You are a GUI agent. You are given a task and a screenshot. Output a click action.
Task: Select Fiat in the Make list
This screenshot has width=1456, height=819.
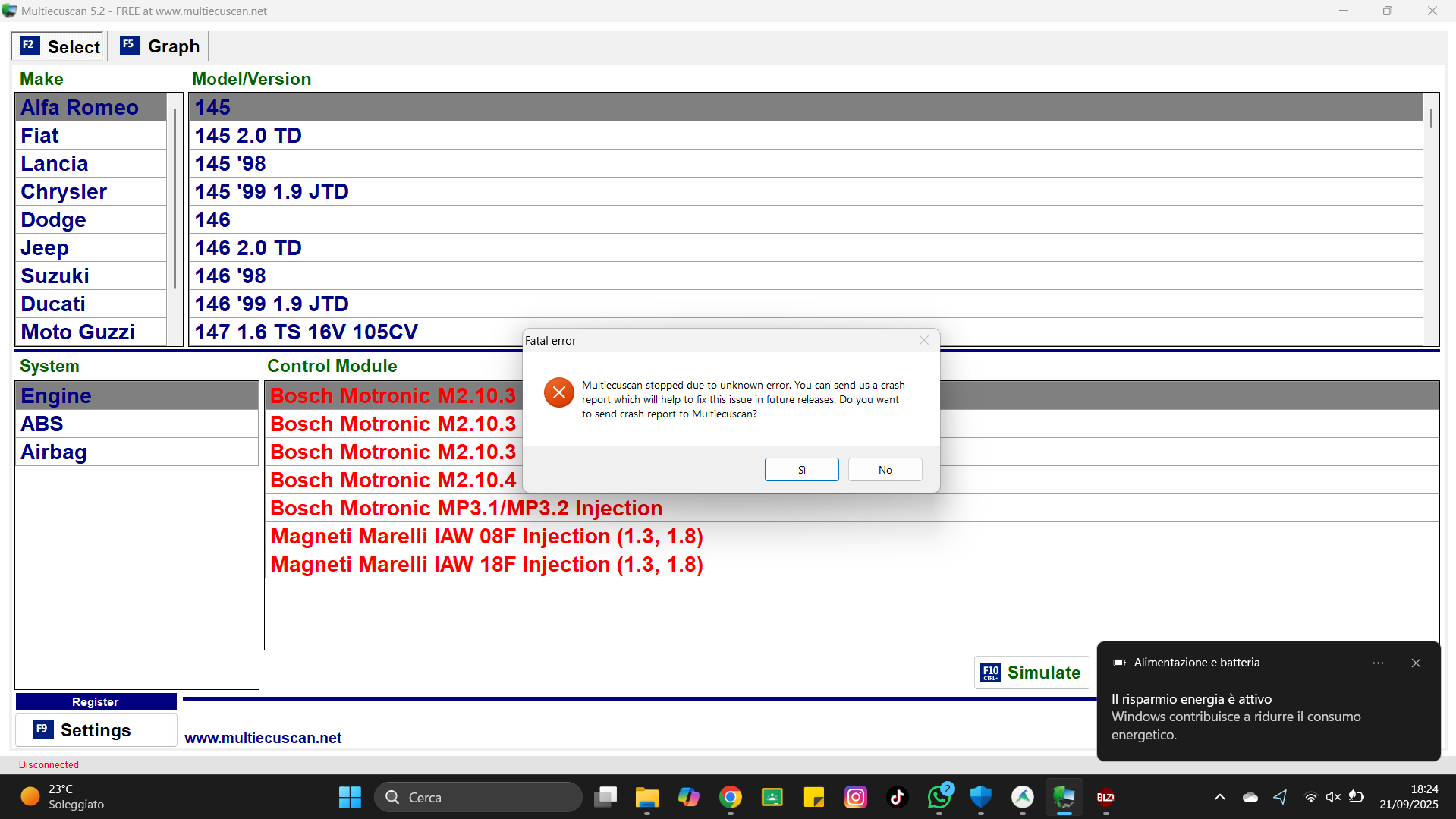click(39, 136)
